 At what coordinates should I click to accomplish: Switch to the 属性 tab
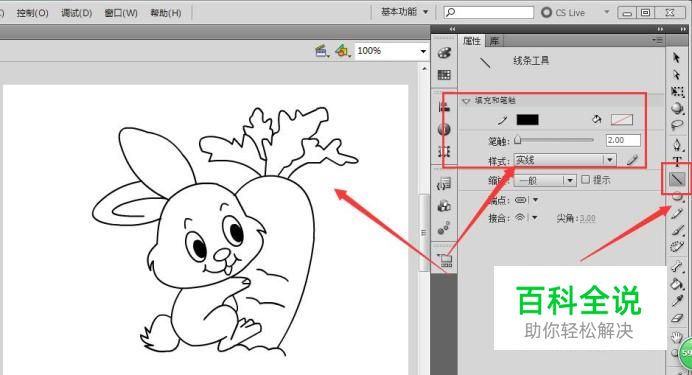pos(471,41)
